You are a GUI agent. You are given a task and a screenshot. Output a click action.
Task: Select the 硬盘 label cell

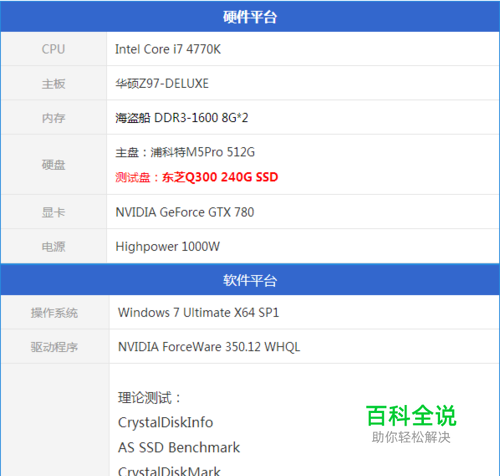coord(53,165)
